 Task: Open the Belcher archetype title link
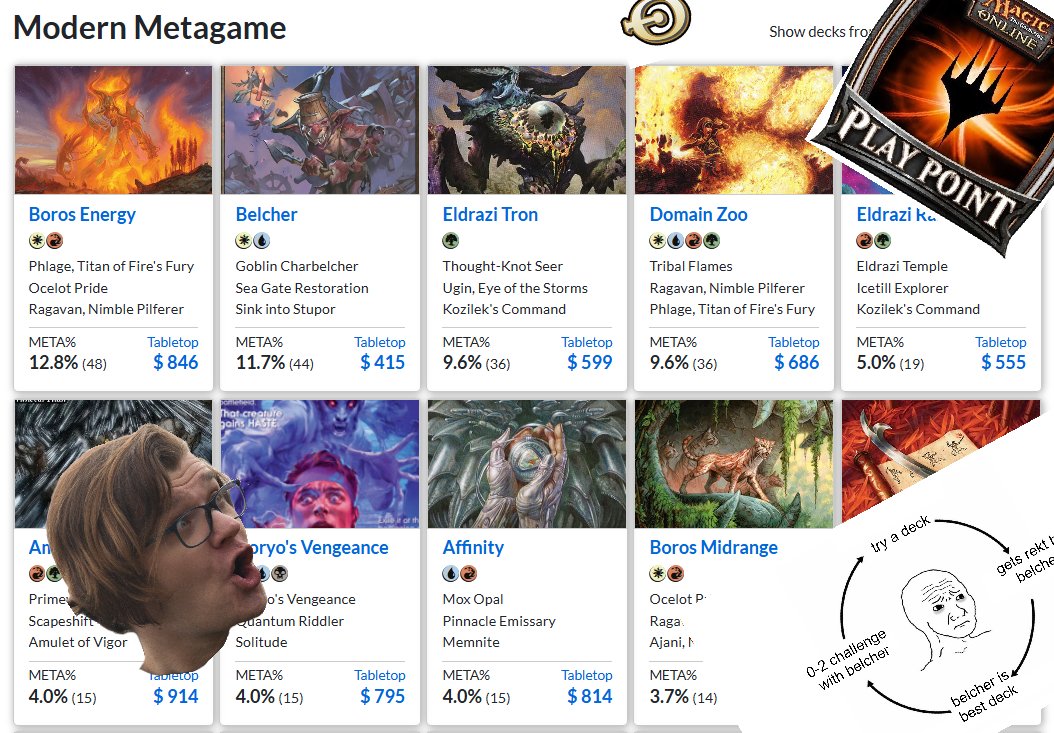266,215
